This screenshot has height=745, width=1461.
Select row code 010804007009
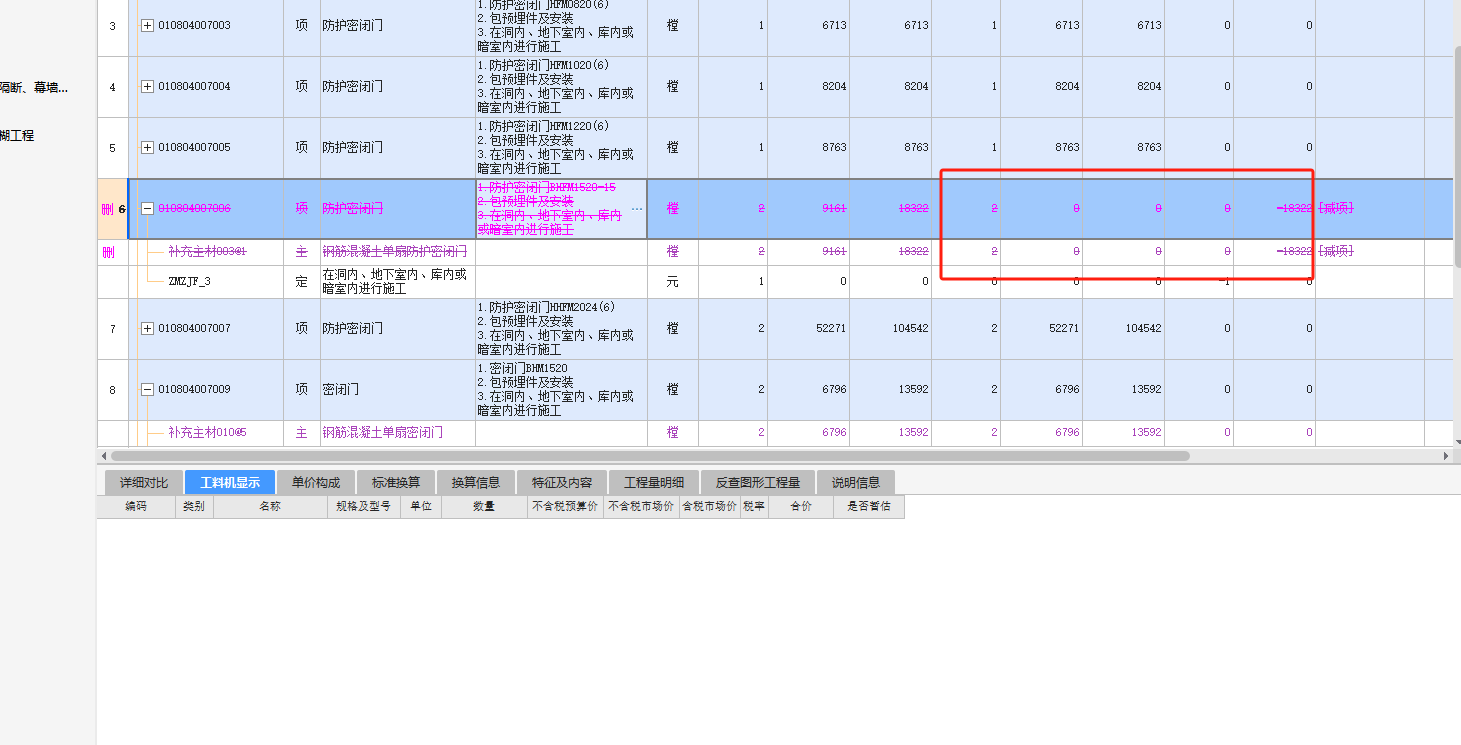pos(194,390)
